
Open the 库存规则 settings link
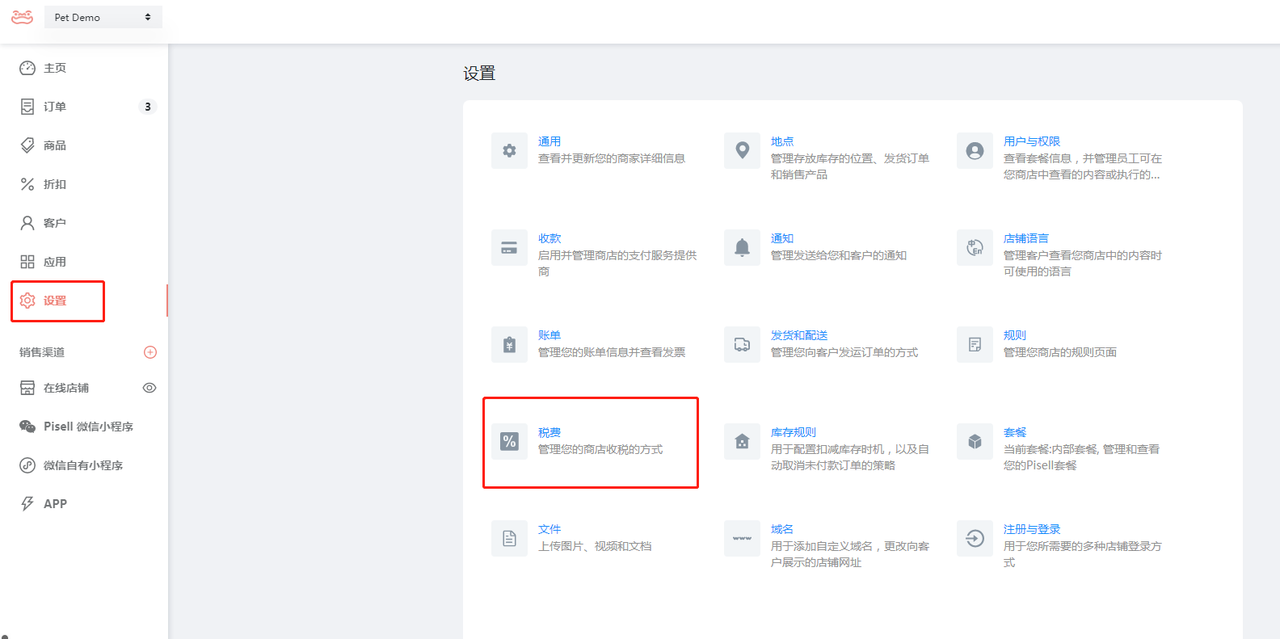point(793,433)
